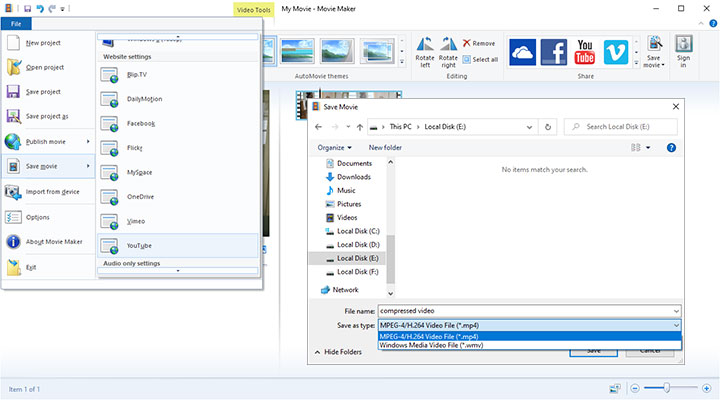
Task: Select Local Disk (C:)
Action: coord(352,231)
